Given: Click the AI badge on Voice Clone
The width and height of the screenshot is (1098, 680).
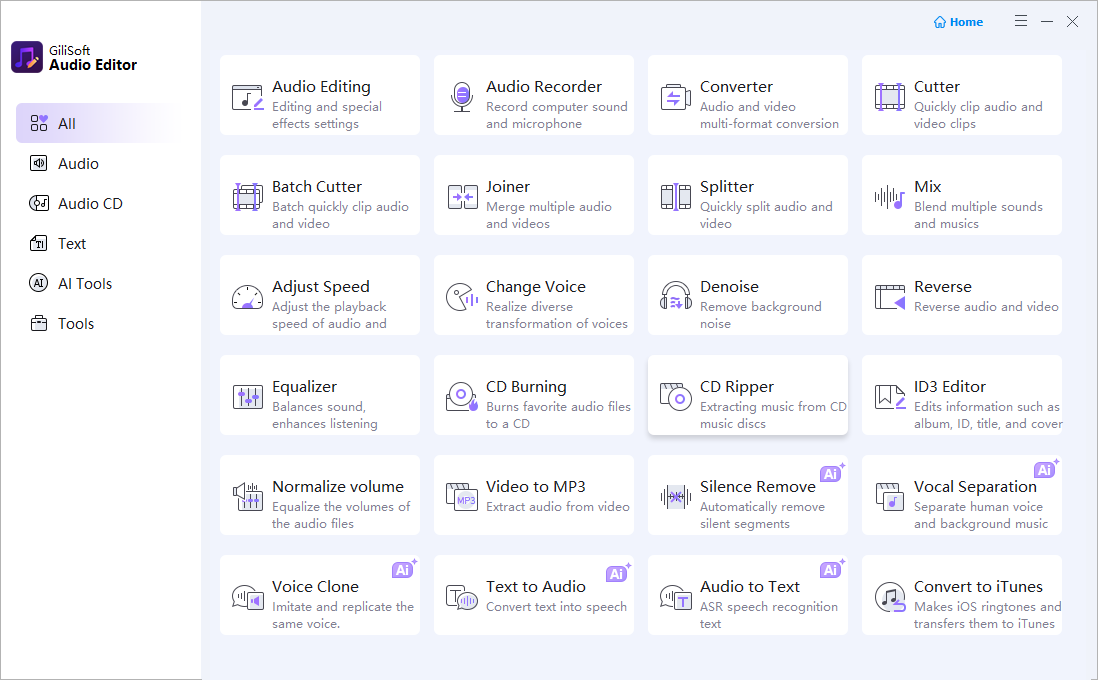Looking at the screenshot, I should 403,569.
